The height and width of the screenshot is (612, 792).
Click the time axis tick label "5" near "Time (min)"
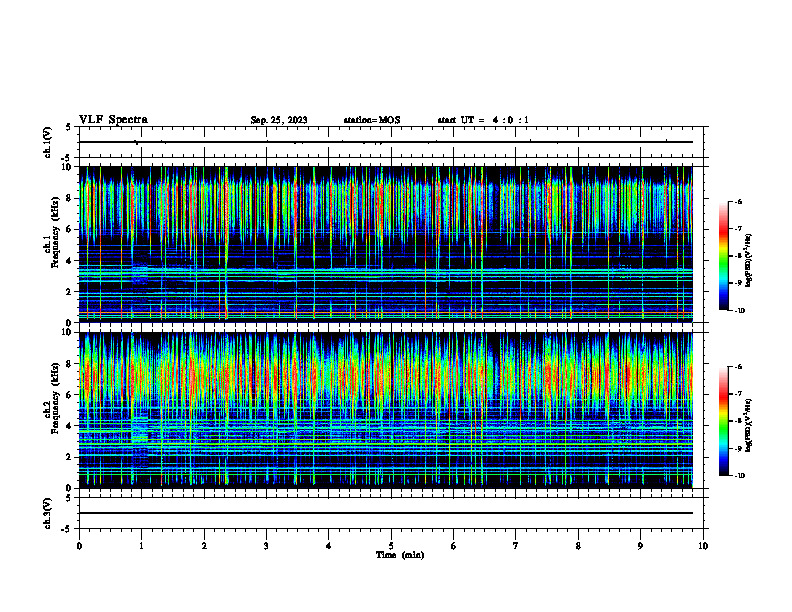click(x=391, y=546)
